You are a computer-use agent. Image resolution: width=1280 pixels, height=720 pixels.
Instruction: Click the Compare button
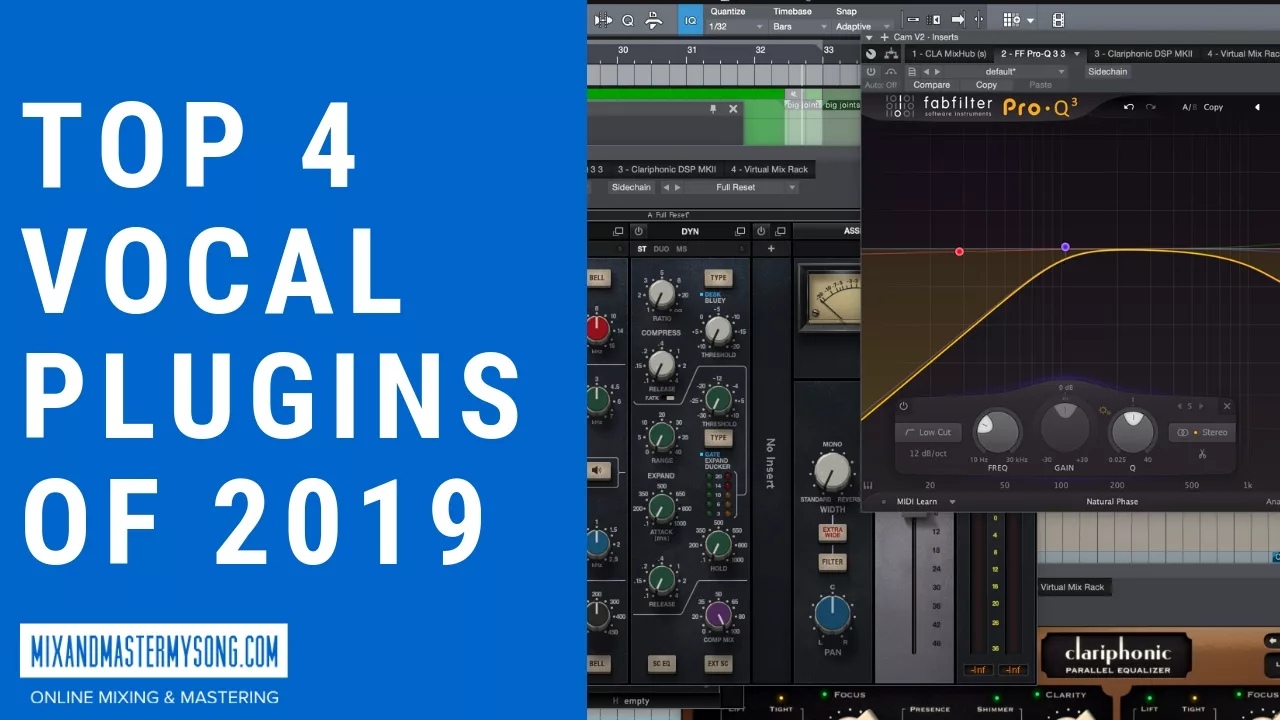click(931, 85)
